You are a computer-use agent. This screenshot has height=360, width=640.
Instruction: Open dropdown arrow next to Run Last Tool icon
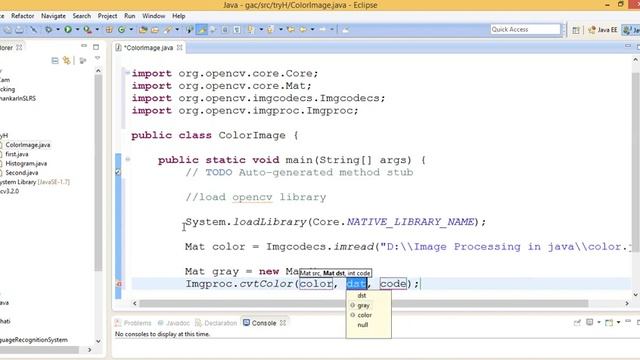tap(97, 29)
